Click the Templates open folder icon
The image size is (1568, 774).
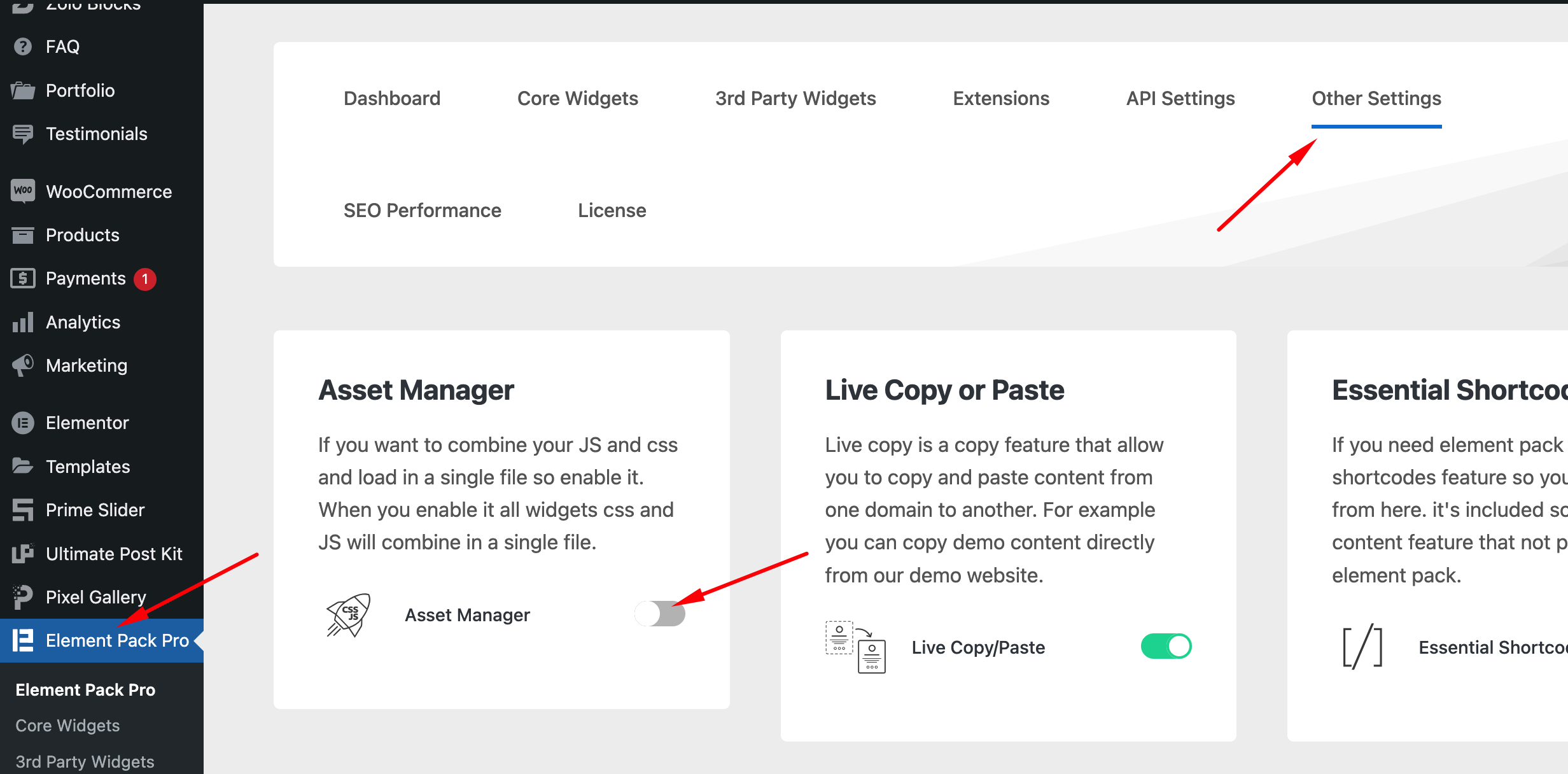point(23,466)
